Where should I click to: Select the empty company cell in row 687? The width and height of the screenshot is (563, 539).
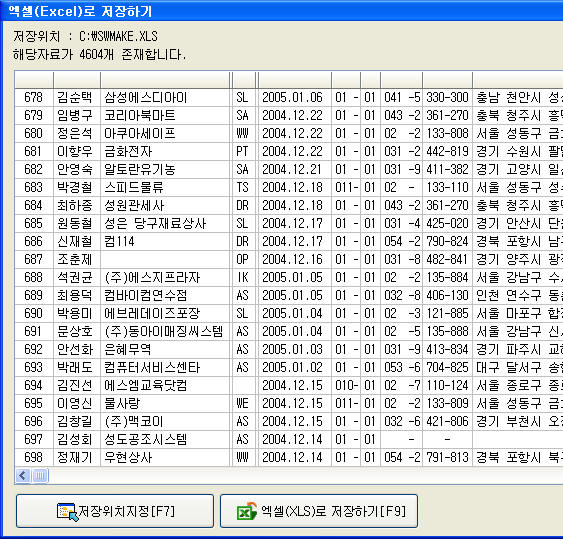tap(165, 259)
